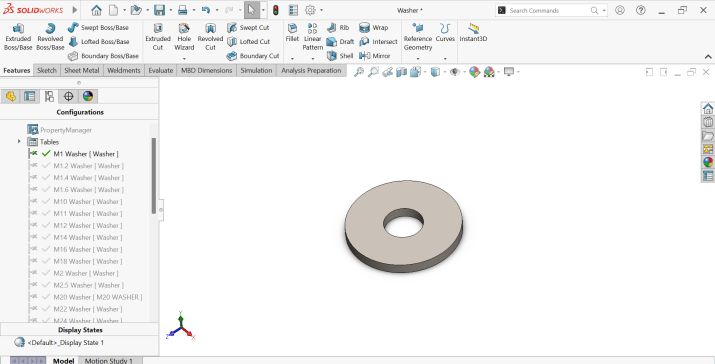Select the Default Display State 1 entry
Screen dimensions: 715x364
coord(66,343)
